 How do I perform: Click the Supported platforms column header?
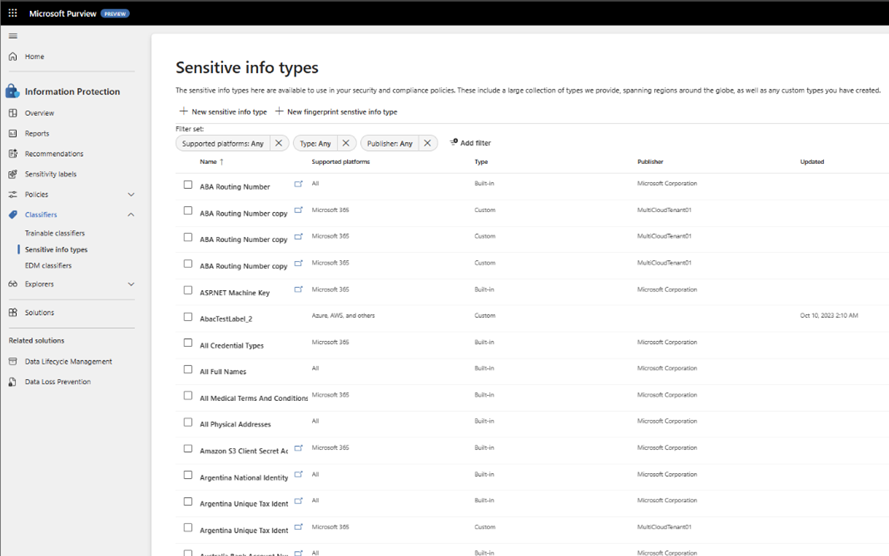(x=340, y=162)
